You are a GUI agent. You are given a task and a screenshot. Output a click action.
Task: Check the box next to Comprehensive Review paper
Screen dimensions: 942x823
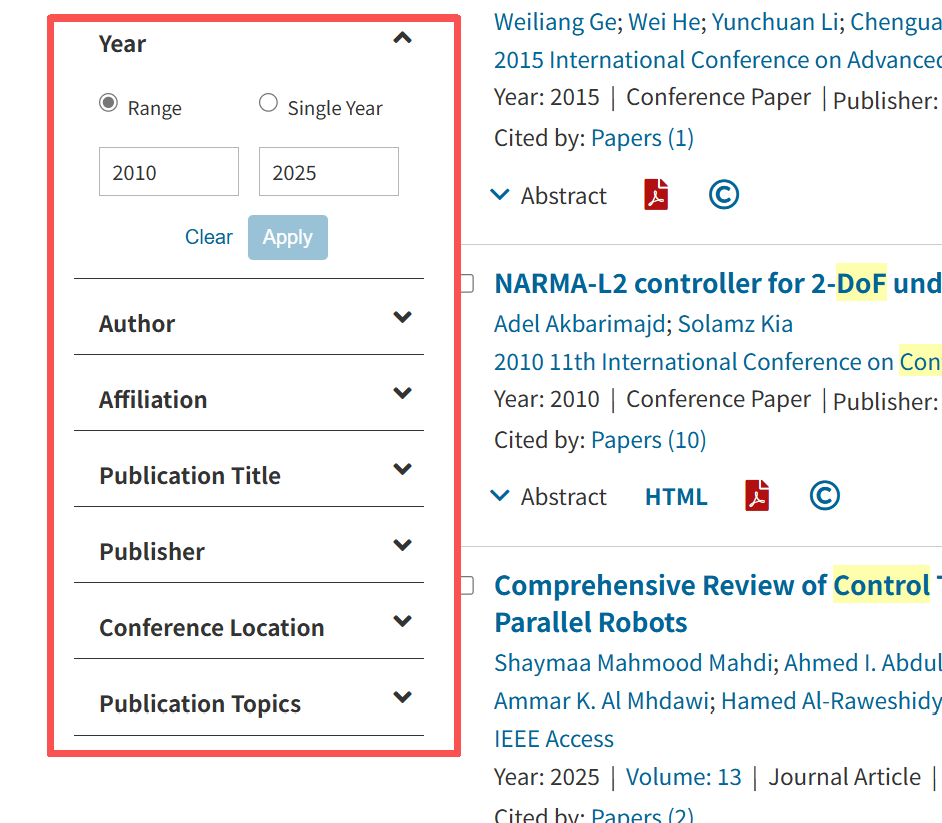coord(466,586)
